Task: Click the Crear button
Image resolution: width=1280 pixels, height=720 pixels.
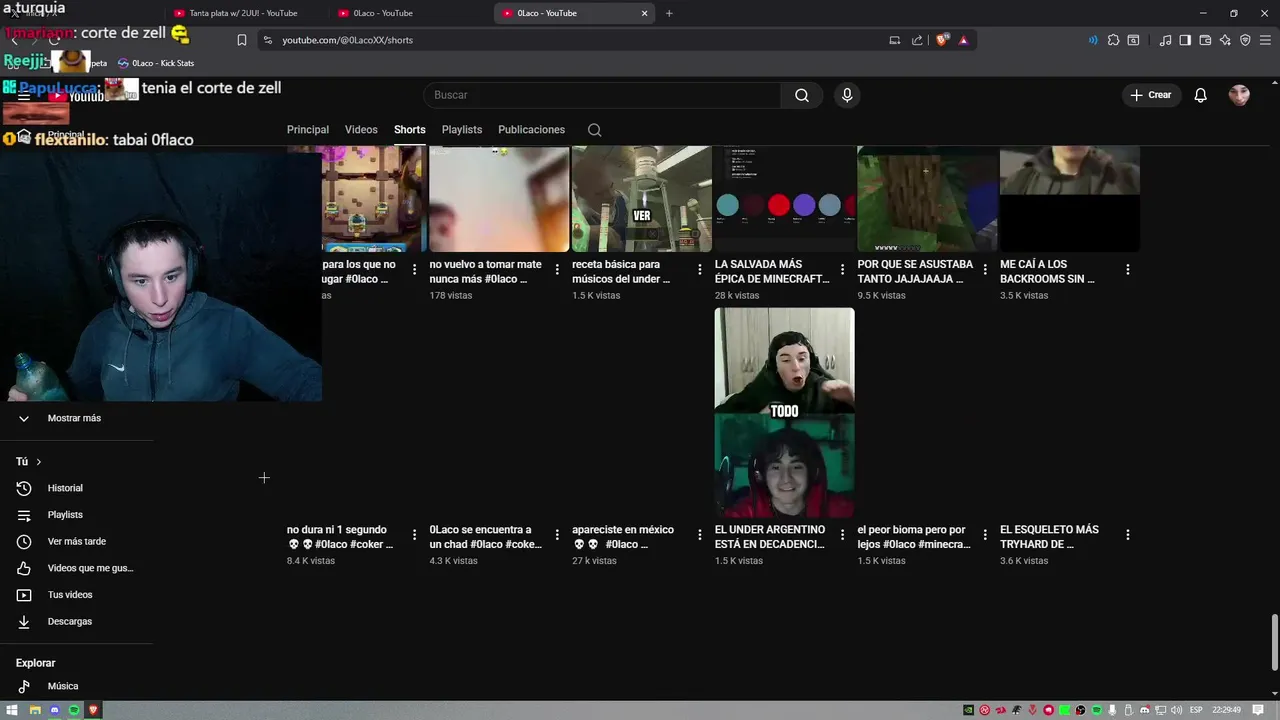Action: click(x=1151, y=95)
